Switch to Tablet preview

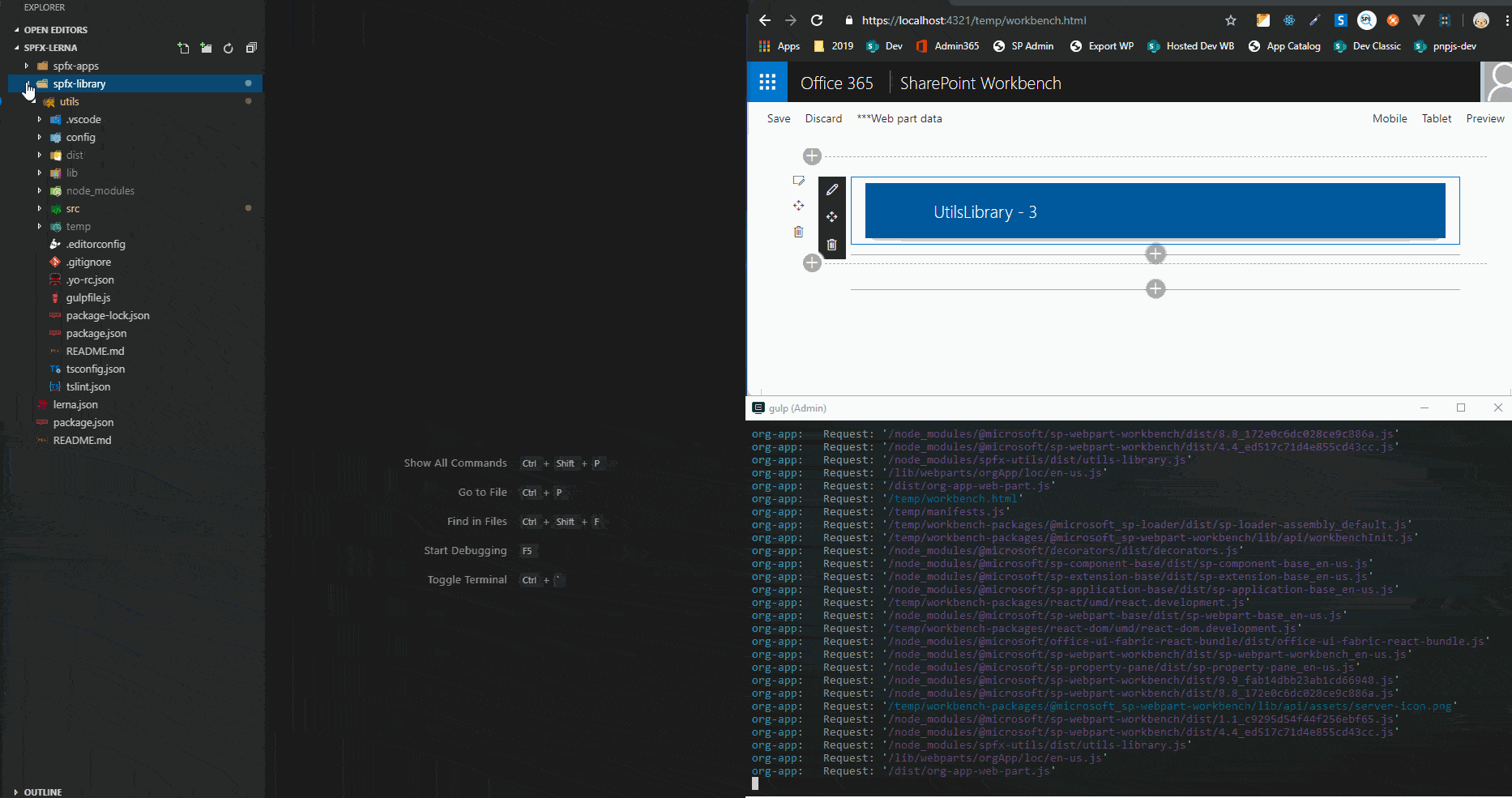point(1436,118)
